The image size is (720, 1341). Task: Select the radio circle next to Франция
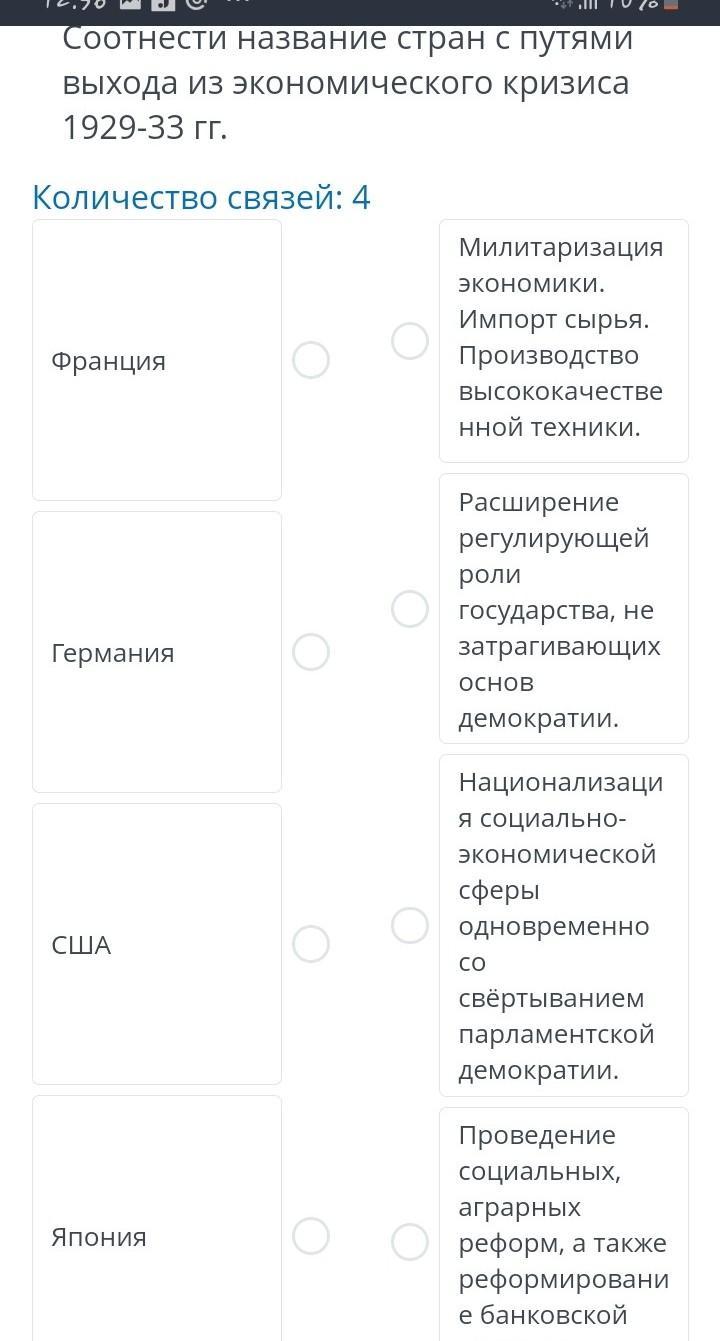[x=311, y=360]
